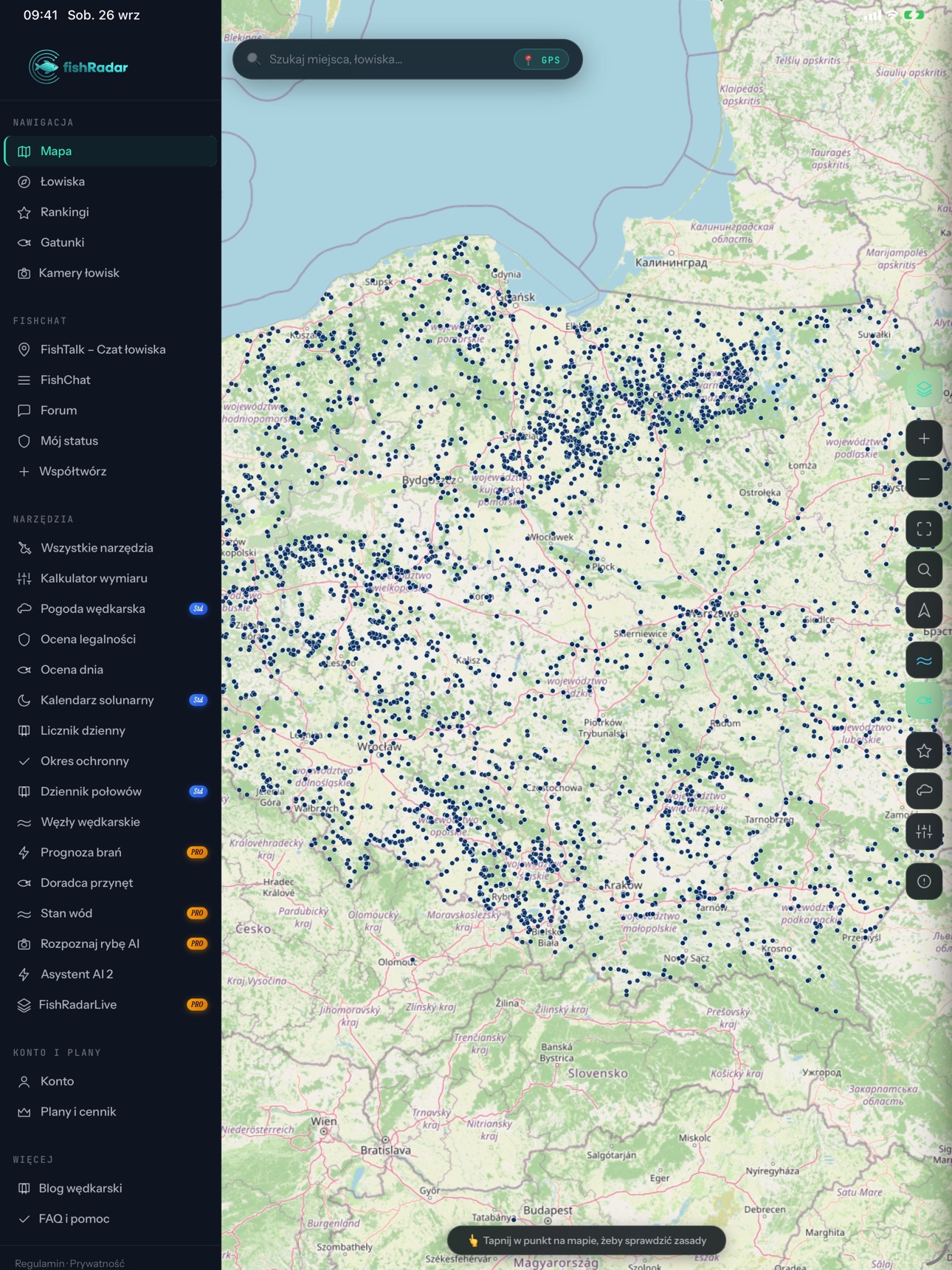The image size is (952, 1270).
Task: Open Pogoda wędkarska
Action: click(x=111, y=608)
